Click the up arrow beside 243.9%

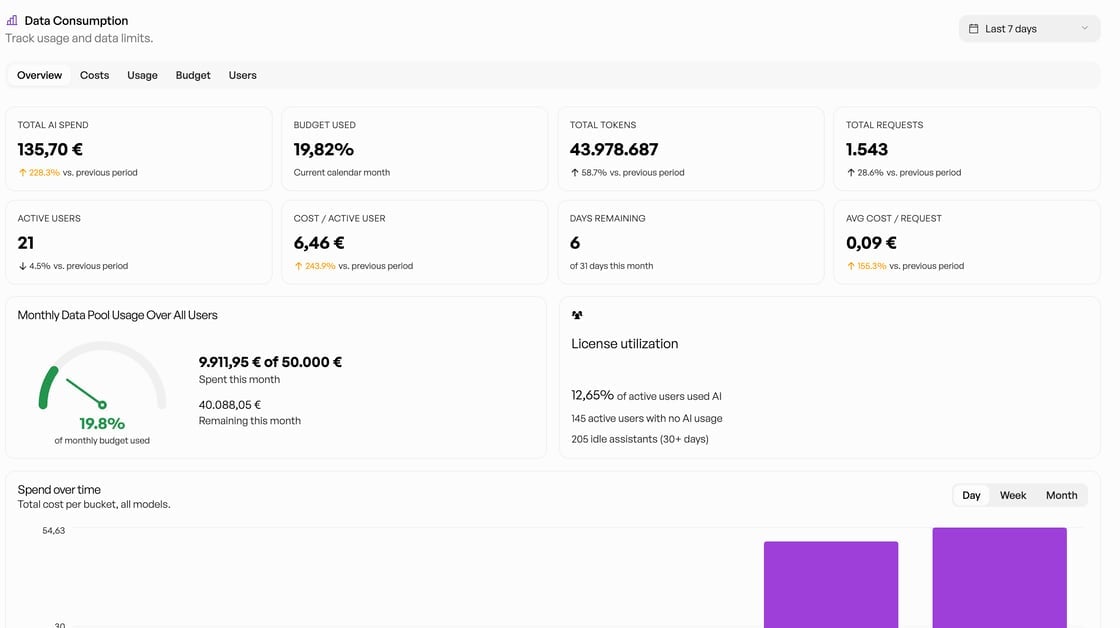[x=299, y=266]
